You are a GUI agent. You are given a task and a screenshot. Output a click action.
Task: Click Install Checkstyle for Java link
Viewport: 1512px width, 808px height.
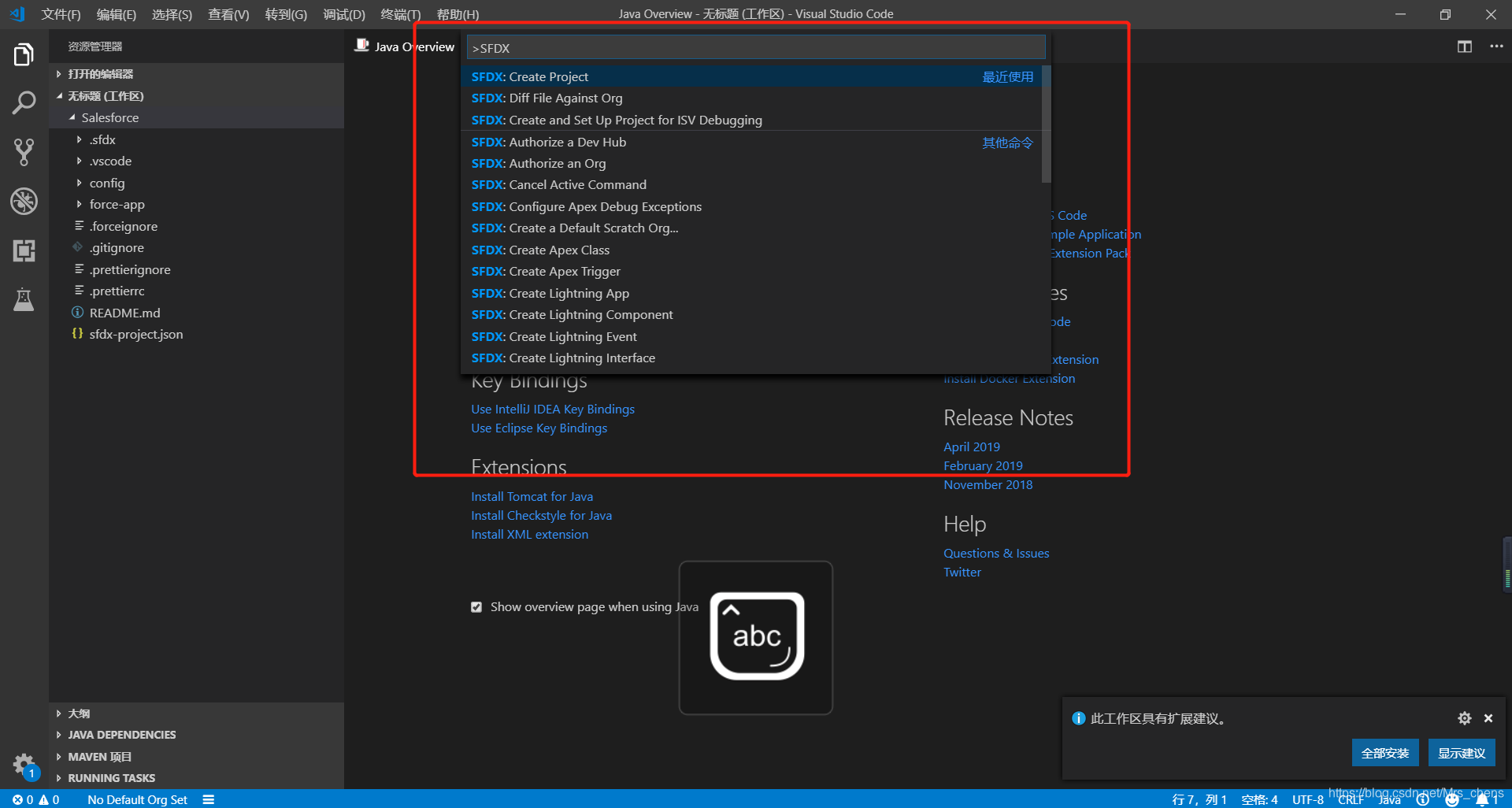pos(541,516)
